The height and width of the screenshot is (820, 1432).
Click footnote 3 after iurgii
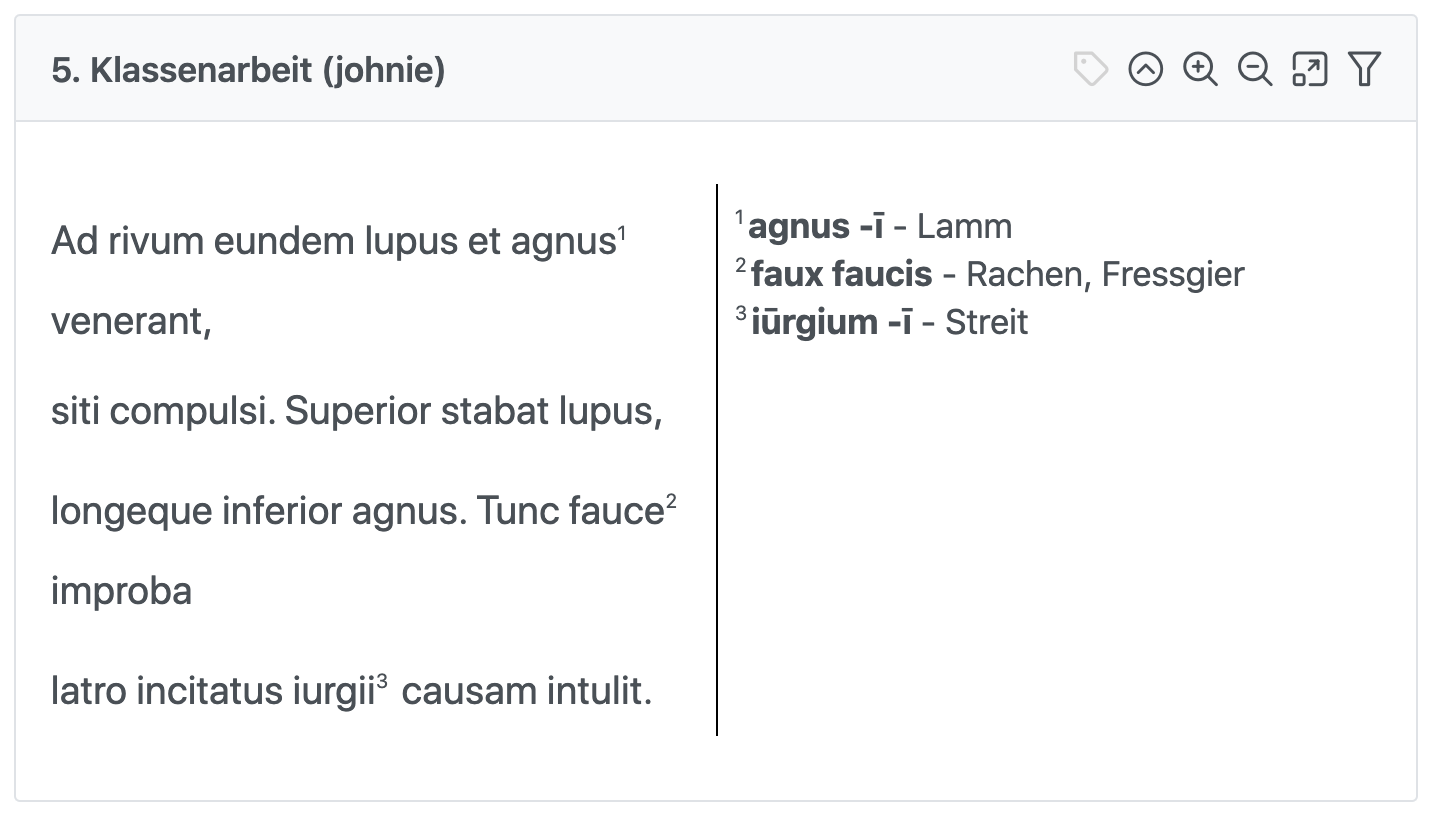[x=381, y=683]
